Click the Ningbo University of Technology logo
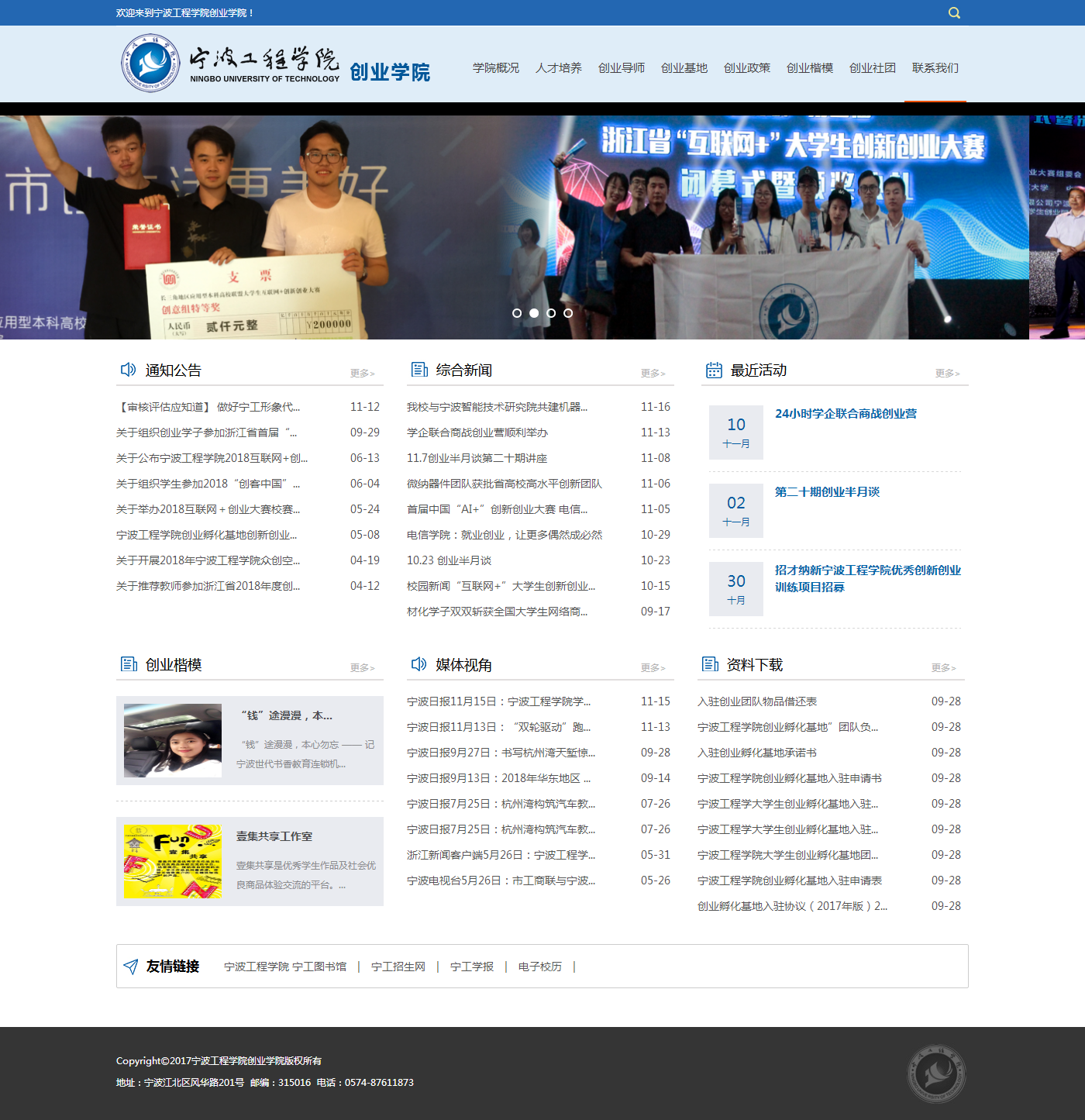The height and width of the screenshot is (1120, 1085). tap(230, 64)
